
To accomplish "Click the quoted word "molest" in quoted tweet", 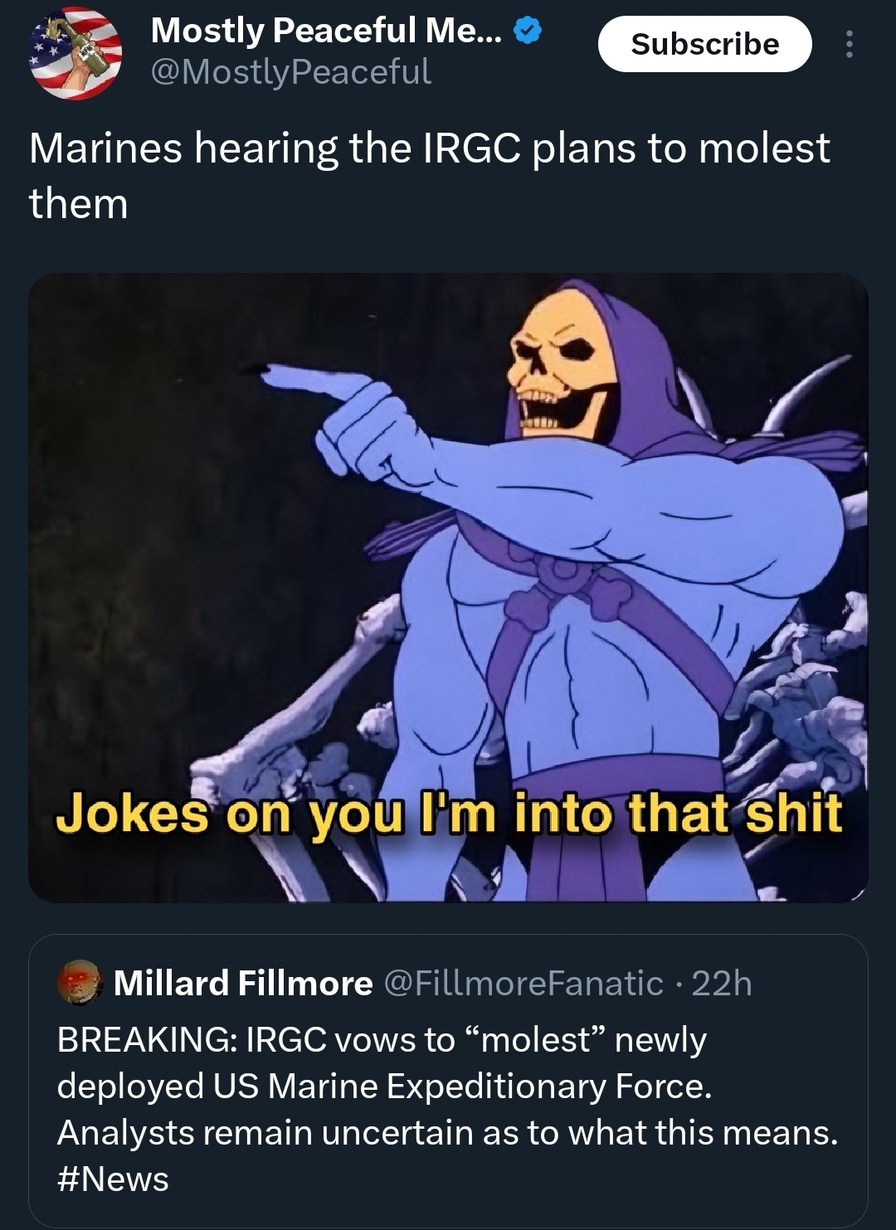I will coord(533,1040).
